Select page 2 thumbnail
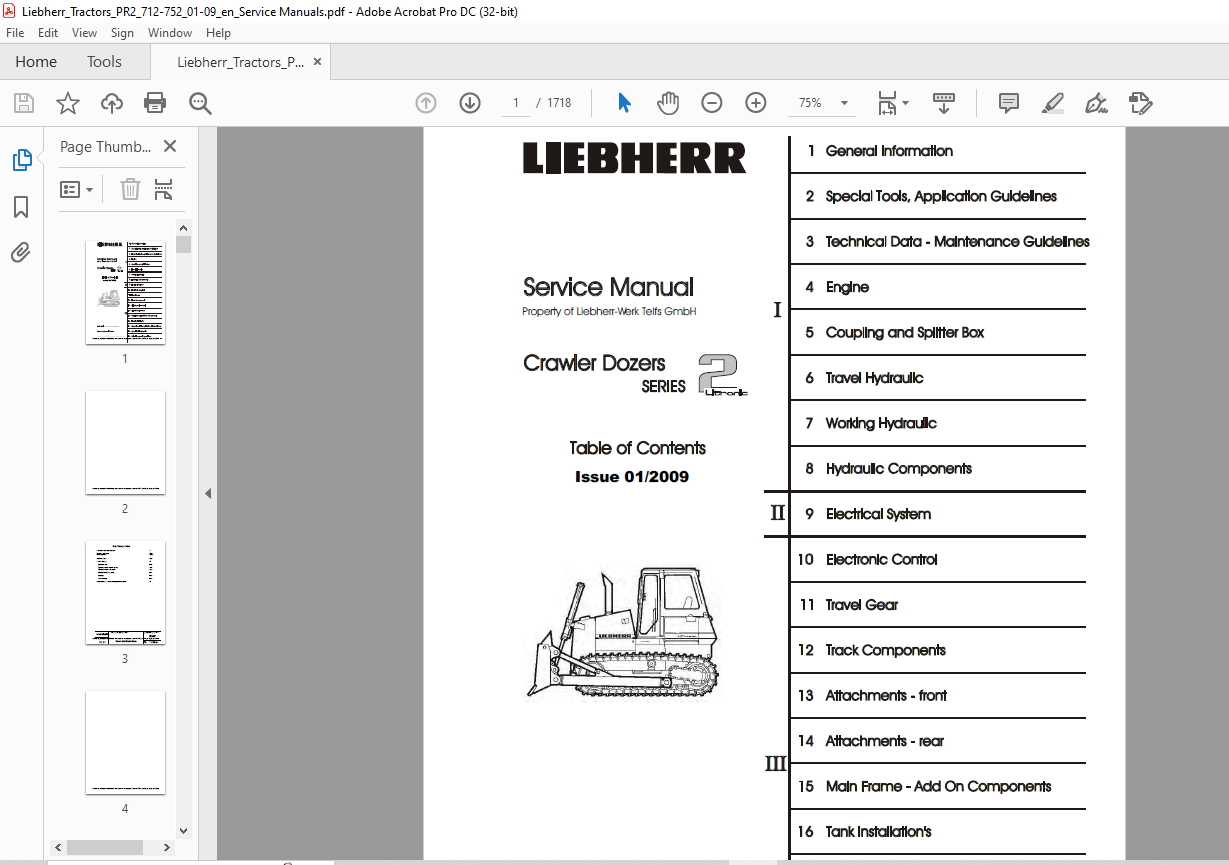Viewport: 1229px width, 865px height. [125, 442]
